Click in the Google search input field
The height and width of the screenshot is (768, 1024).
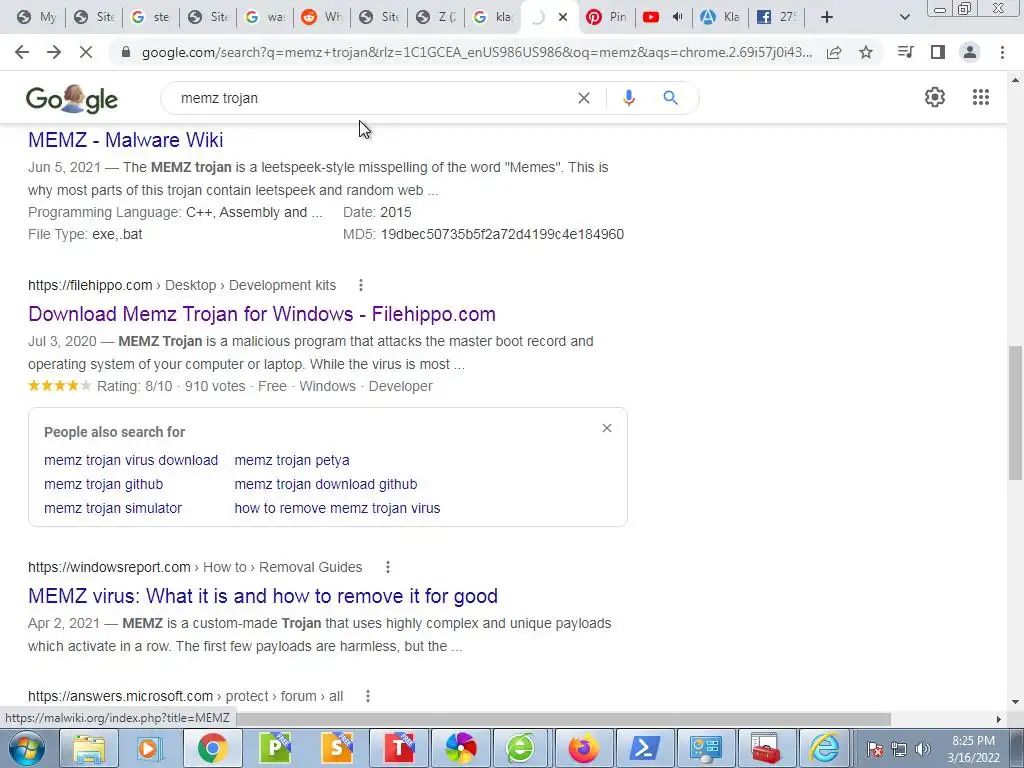pos(372,98)
